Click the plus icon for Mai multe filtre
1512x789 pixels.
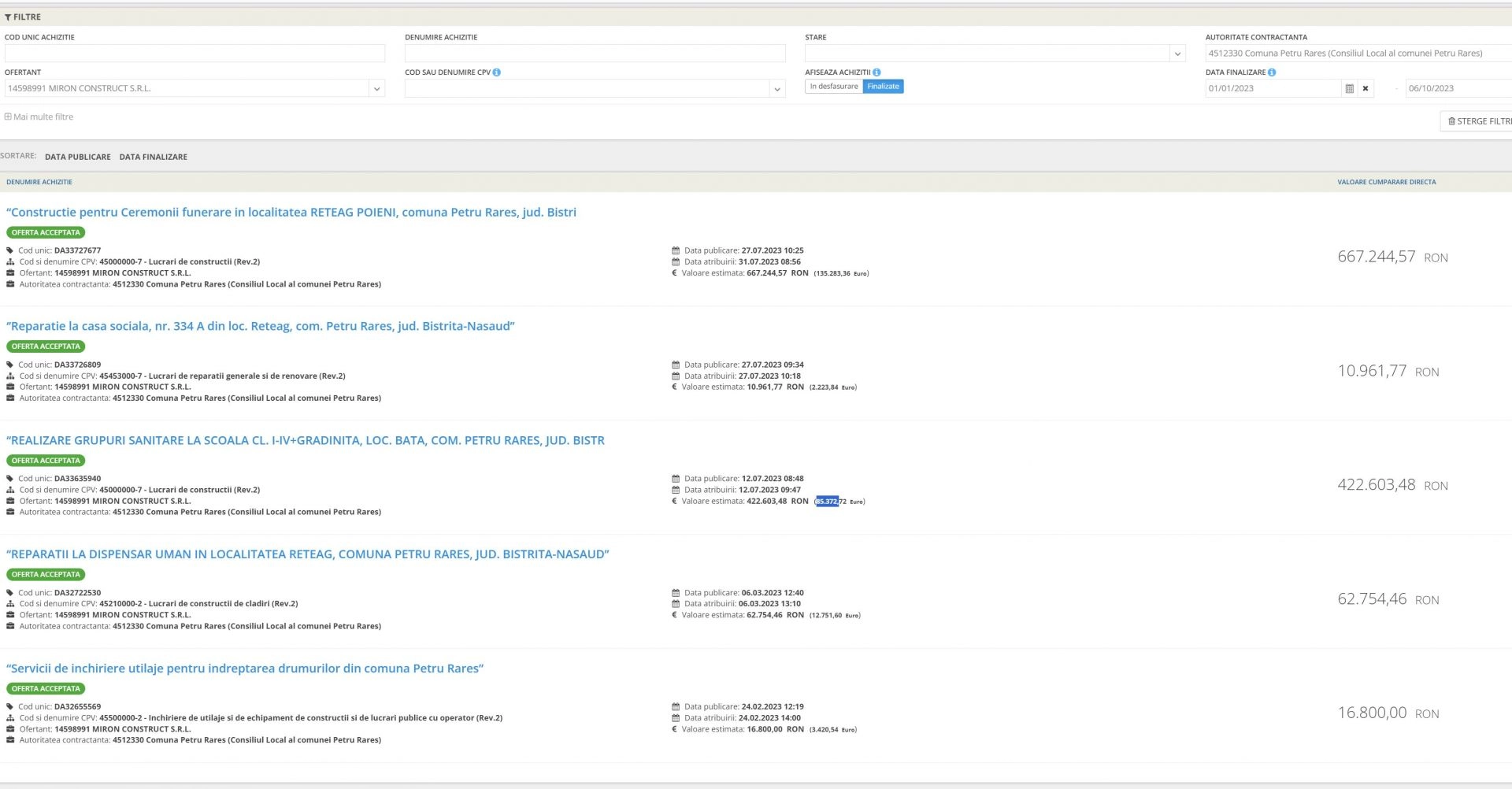point(8,117)
